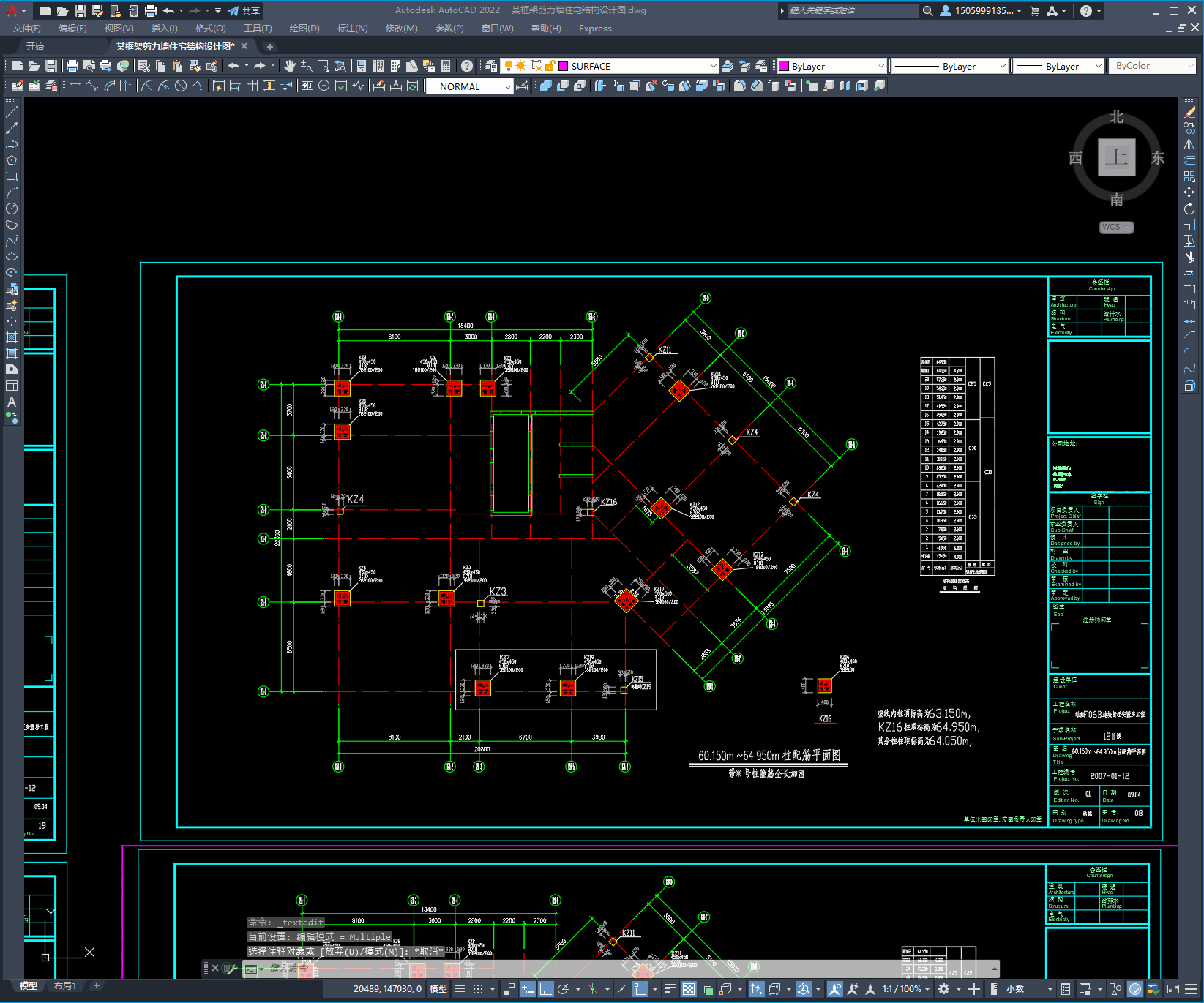Viewport: 1204px width, 1003px height.
Task: Add a new drawing tab with plus button
Action: (269, 47)
